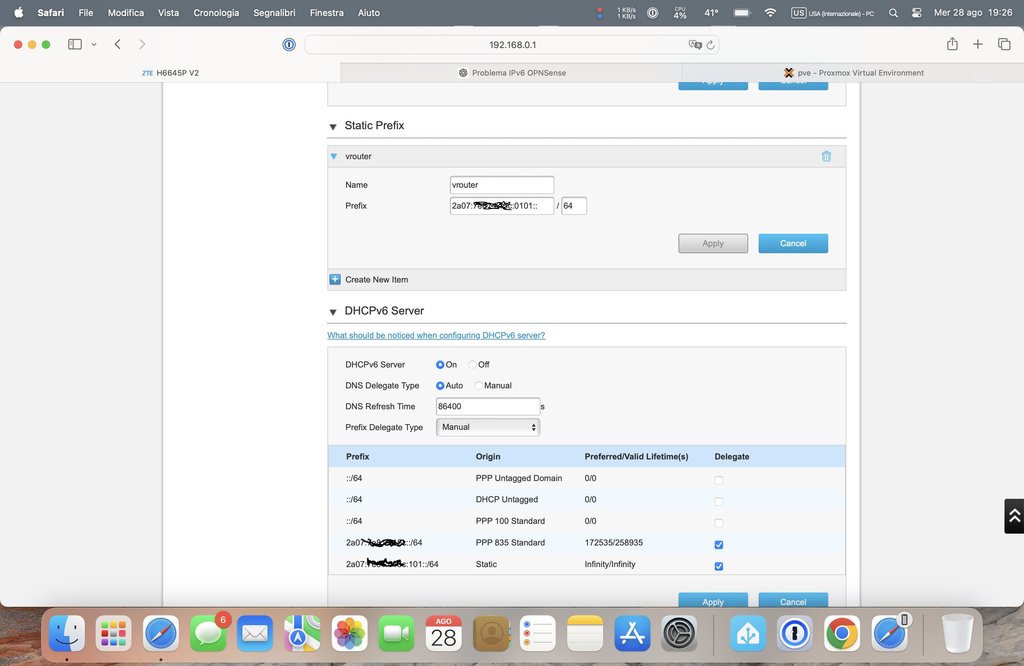1024x666 pixels.
Task: Select Manual for DNS Delegate Type
Action: click(x=479, y=386)
